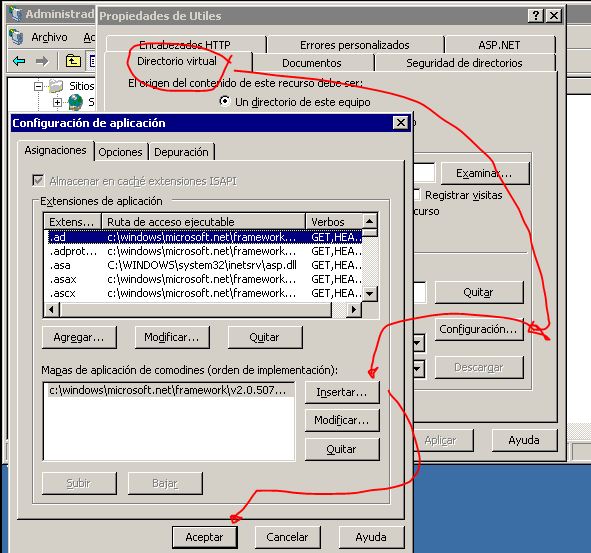591x553 pixels.
Task: Switch to the Opciones tab
Action: coord(121,152)
